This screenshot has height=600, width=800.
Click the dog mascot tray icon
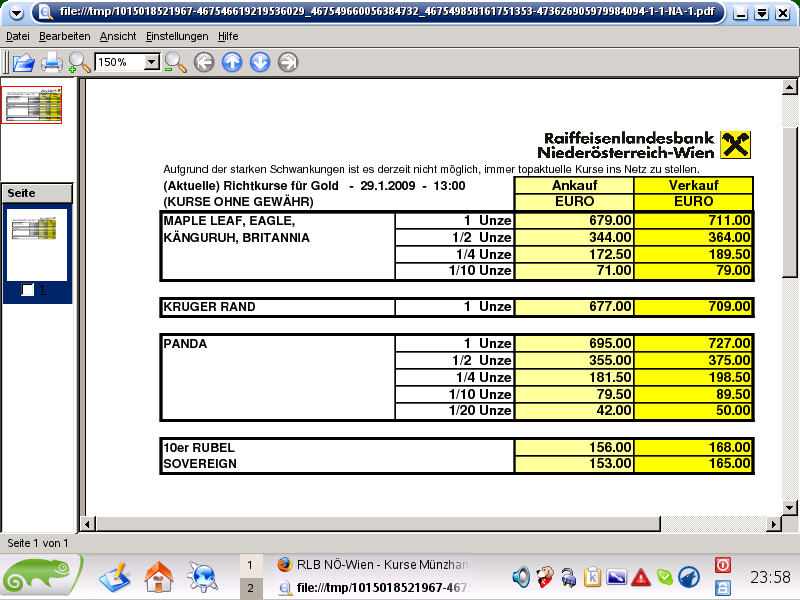pos(544,577)
